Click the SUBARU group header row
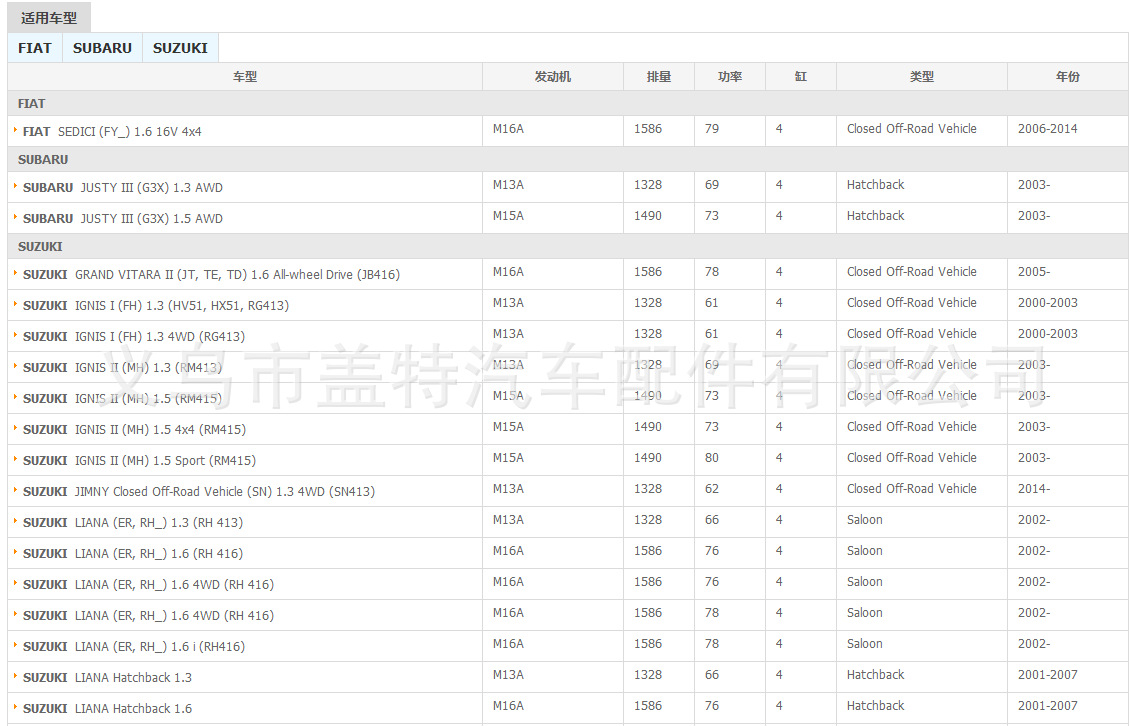The height and width of the screenshot is (726, 1142). pyautogui.click(x=568, y=159)
